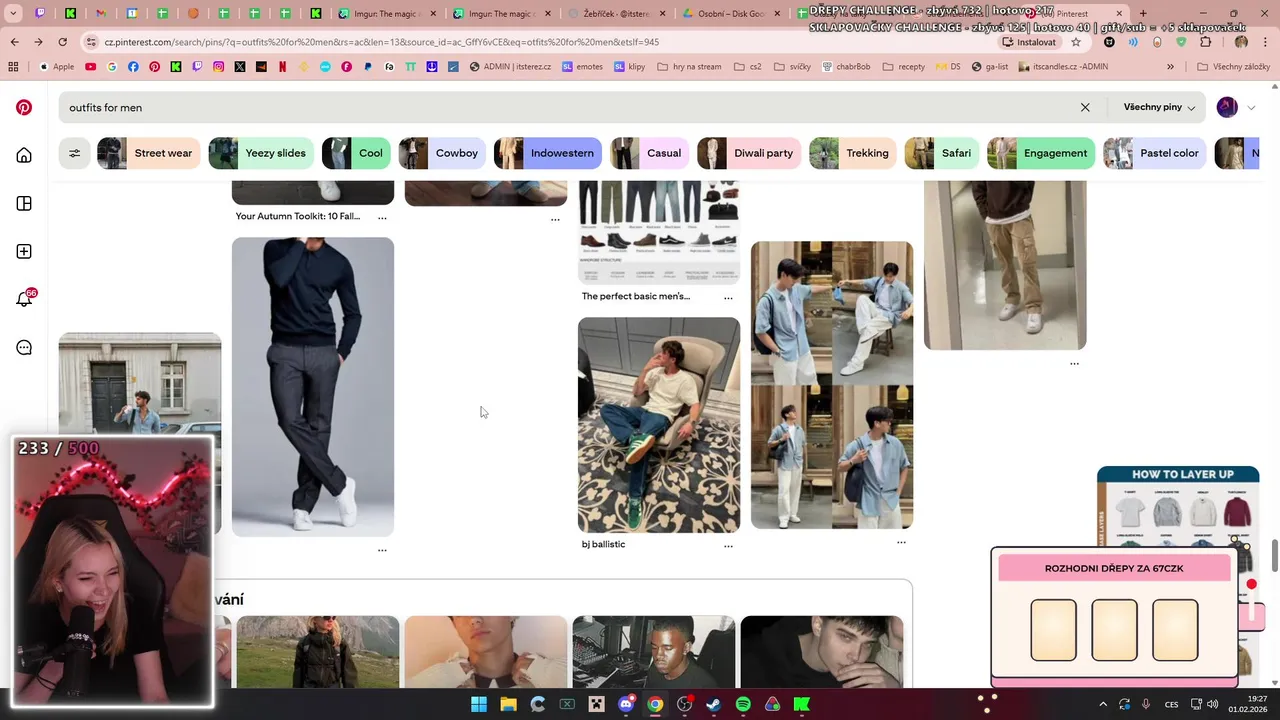The height and width of the screenshot is (720, 1280).
Task: Open the recepty bookmark folder
Action: coord(903,67)
